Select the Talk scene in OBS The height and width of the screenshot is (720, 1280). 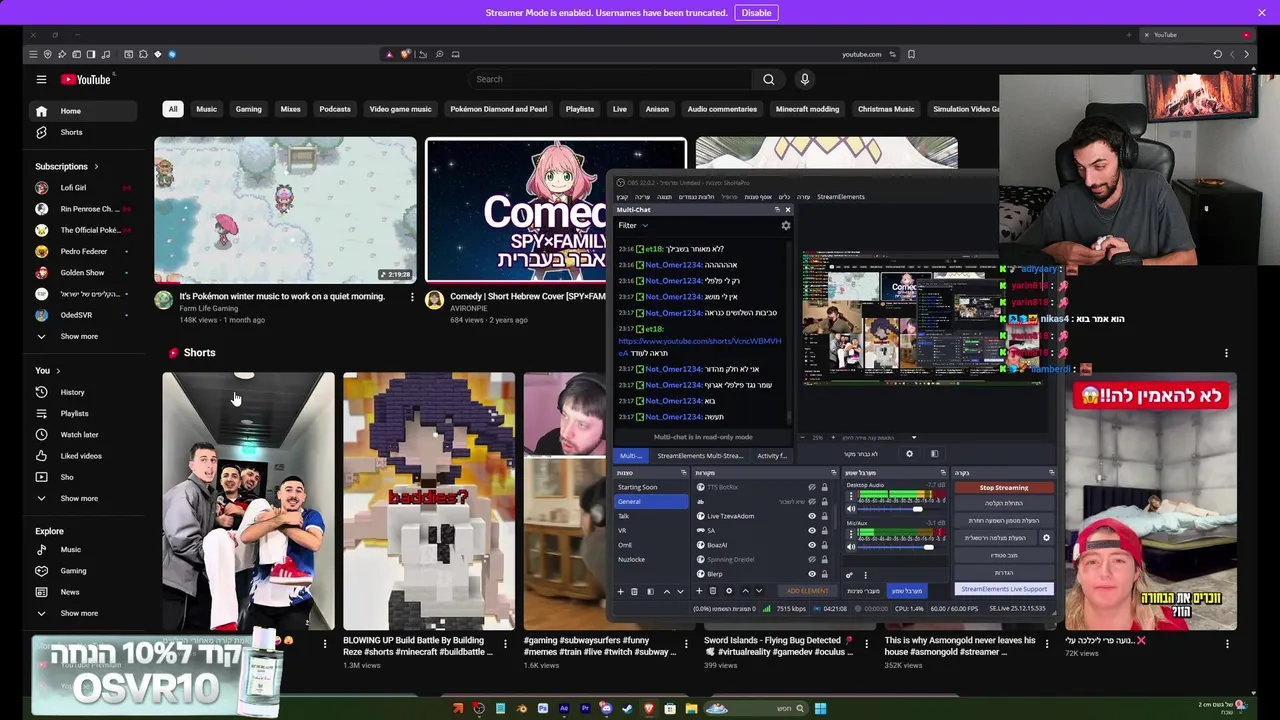tap(650, 516)
